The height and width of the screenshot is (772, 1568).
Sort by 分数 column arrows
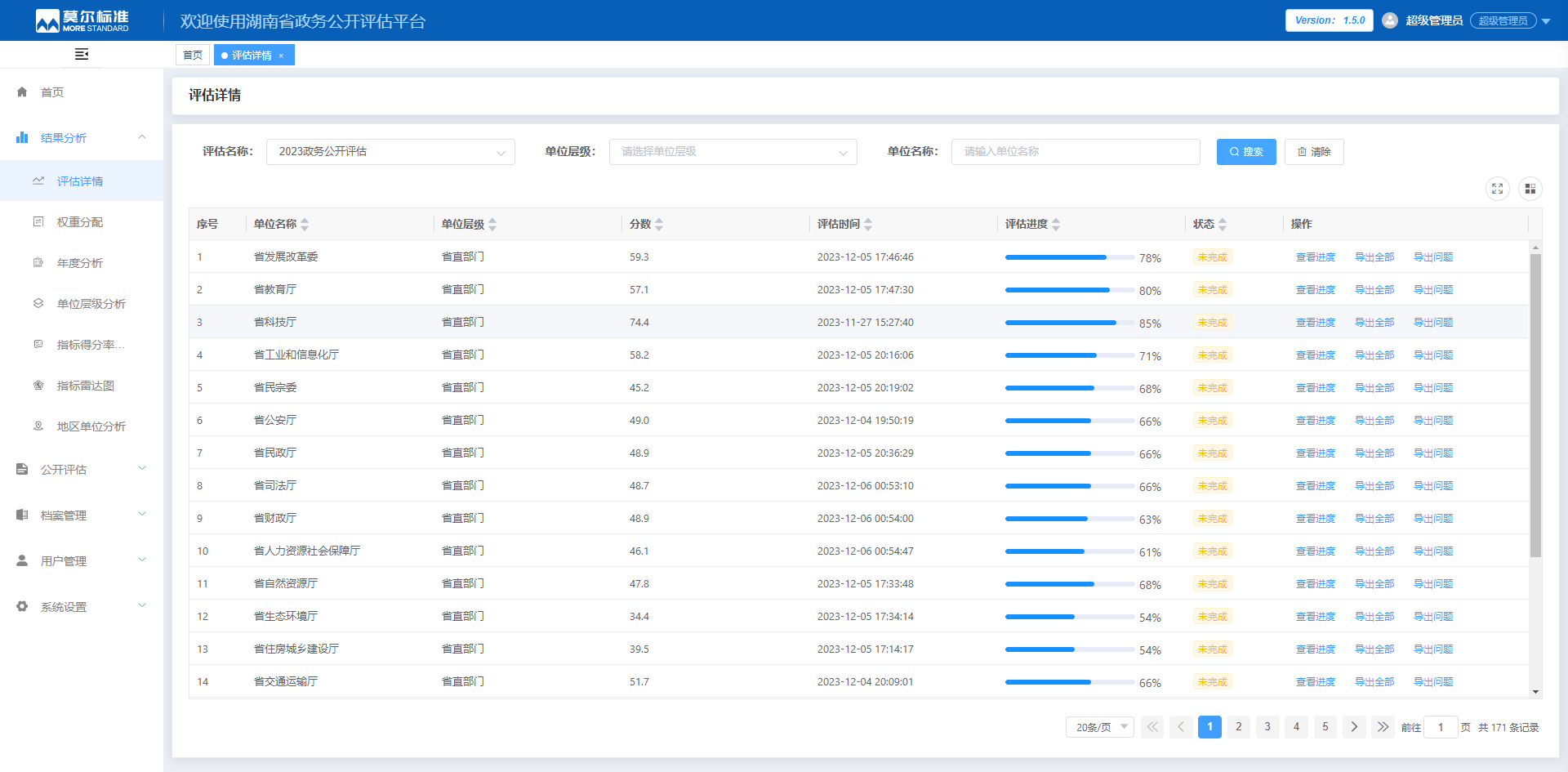[x=659, y=224]
